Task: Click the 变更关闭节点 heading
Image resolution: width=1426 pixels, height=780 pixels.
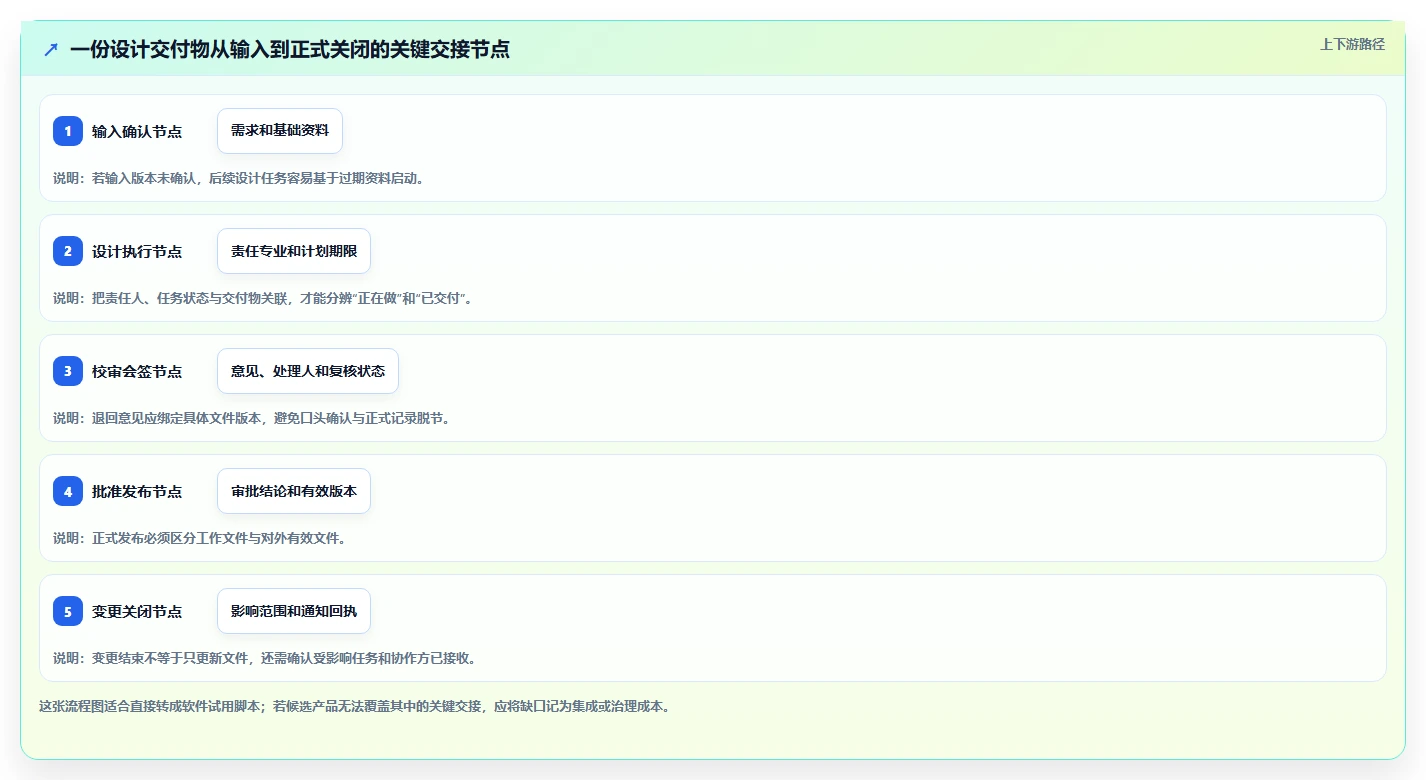Action: (137, 611)
